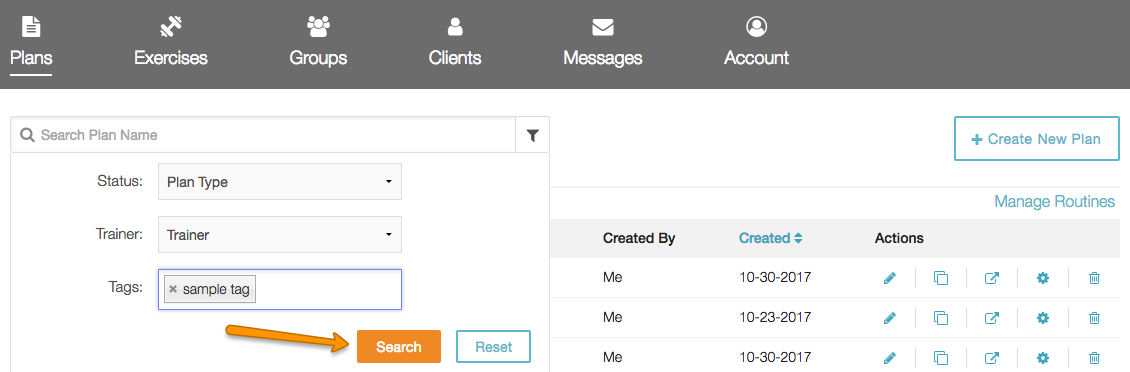
Task: Click the Reset button
Action: tap(494, 347)
